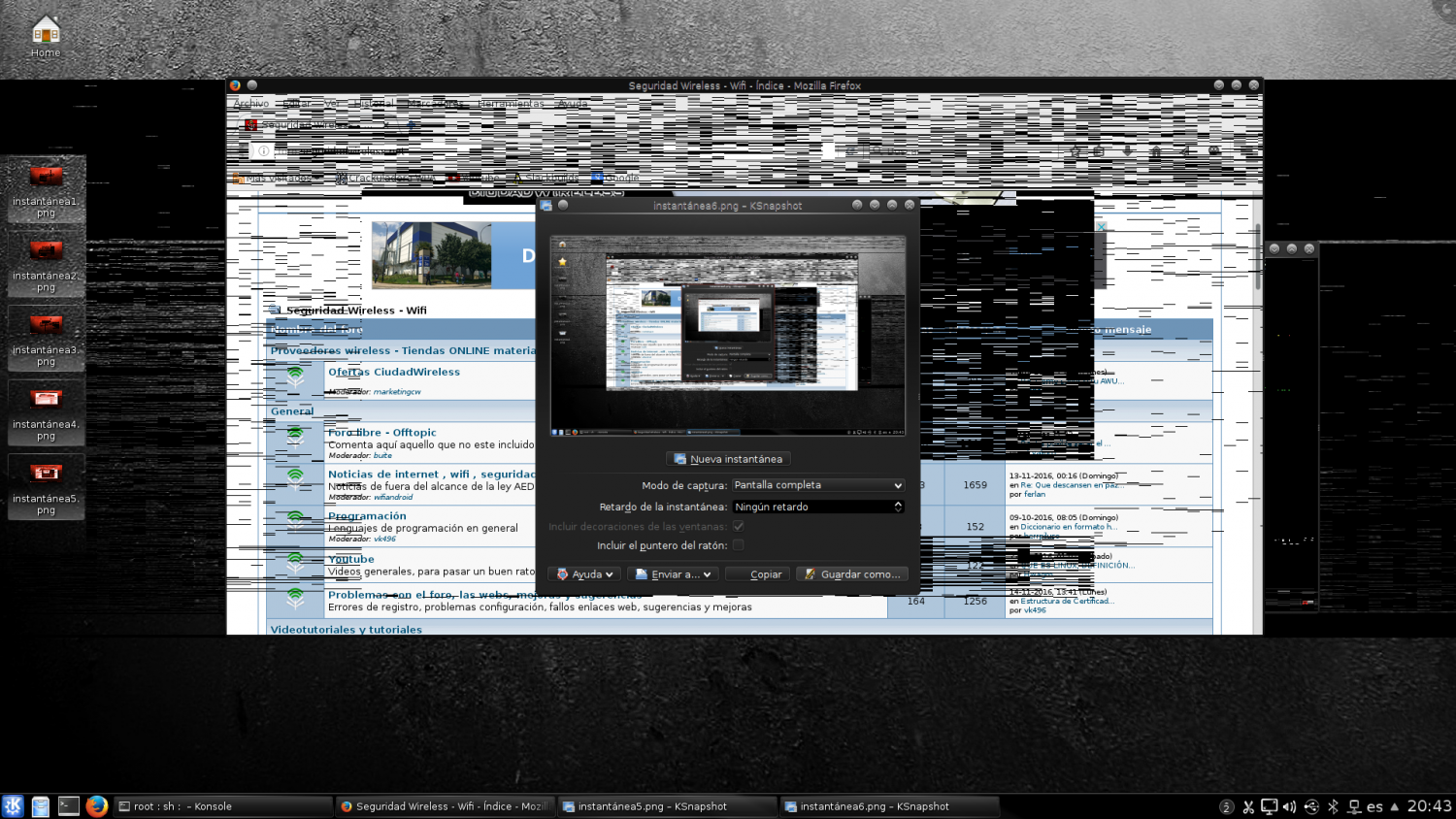Open 'Ofertas CiudadWireless' forum link

[394, 372]
